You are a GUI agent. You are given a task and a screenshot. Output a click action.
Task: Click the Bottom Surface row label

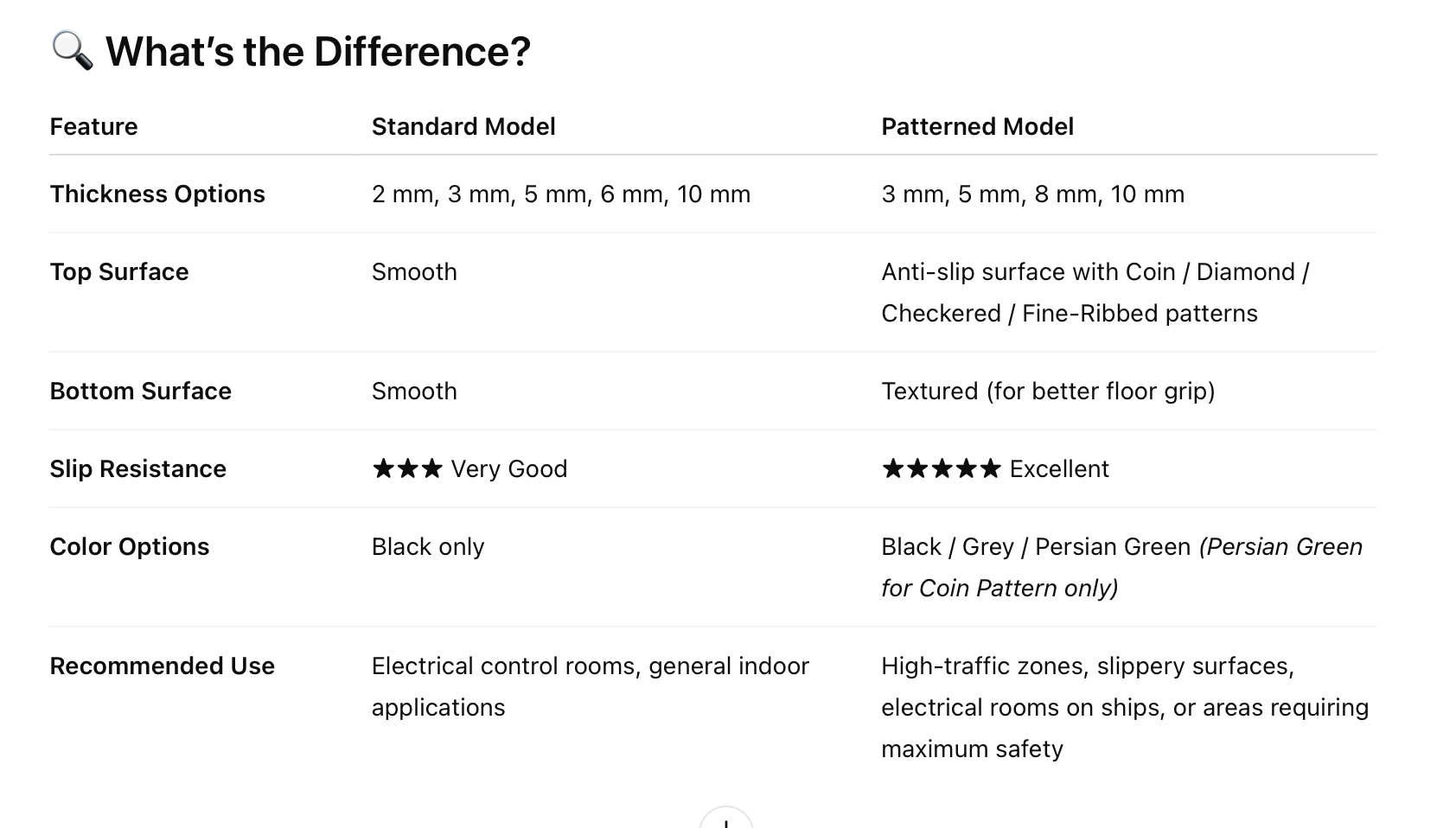[x=140, y=391]
